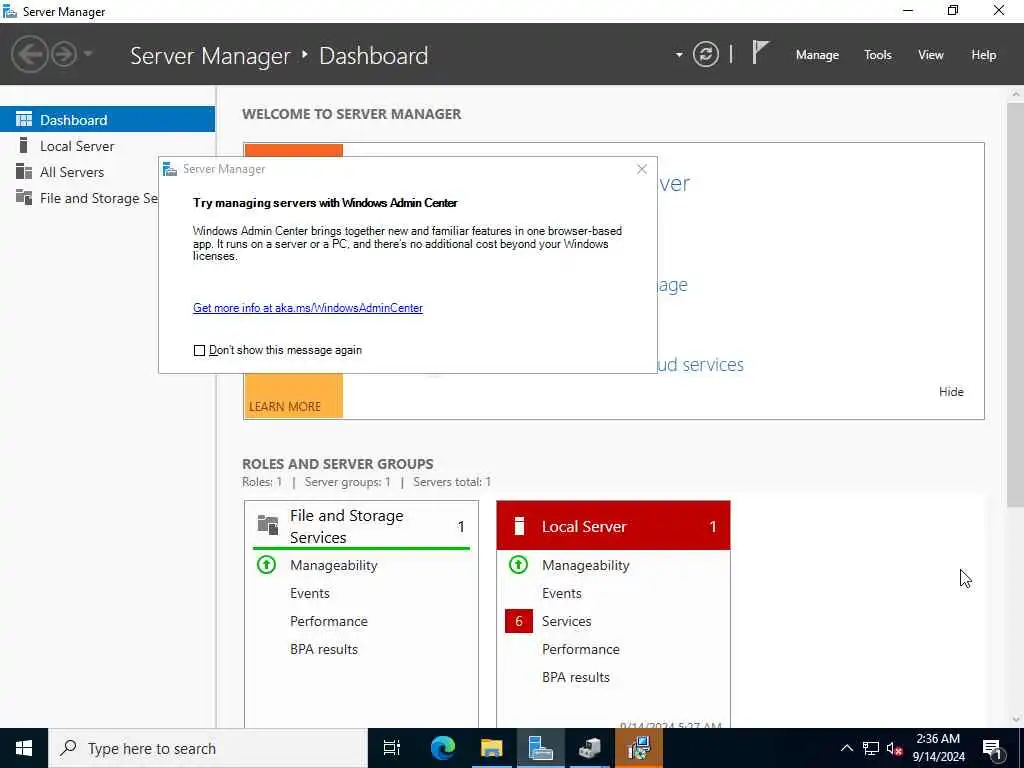Viewport: 1024px width, 768px height.
Task: Click the server tool icon on taskbar
Action: [x=590, y=748]
